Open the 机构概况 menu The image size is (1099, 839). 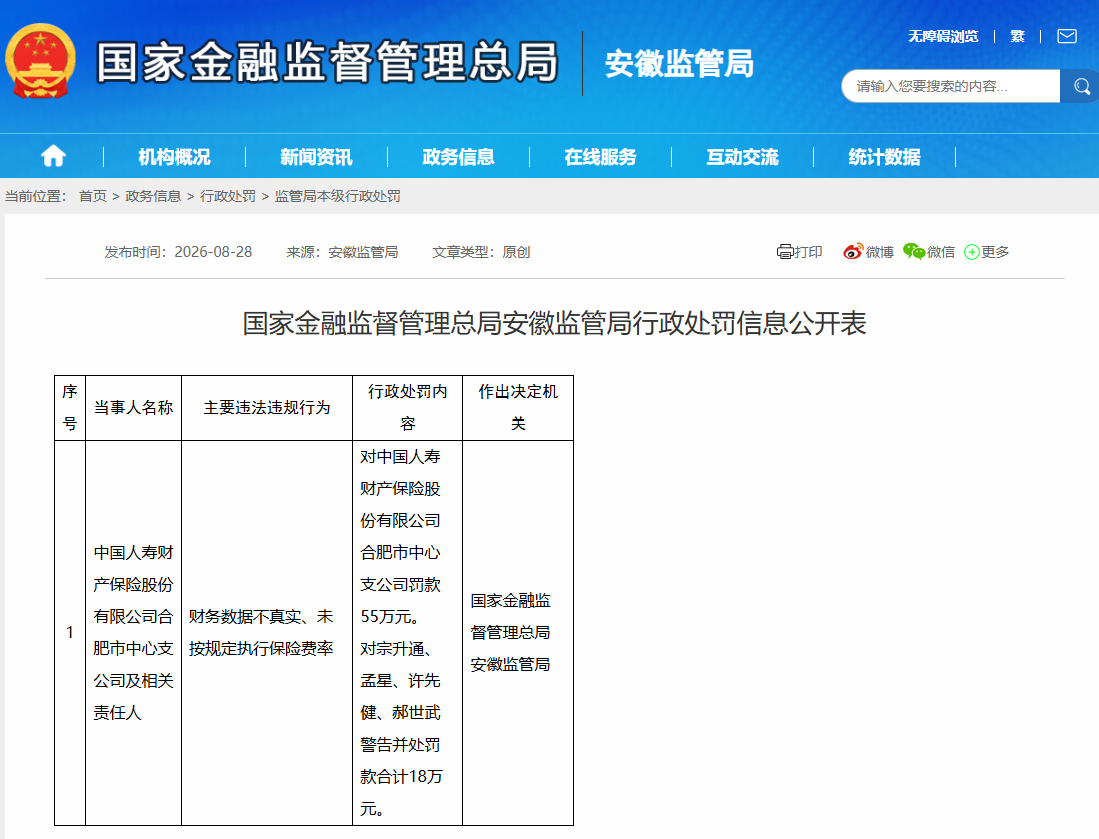[175, 157]
